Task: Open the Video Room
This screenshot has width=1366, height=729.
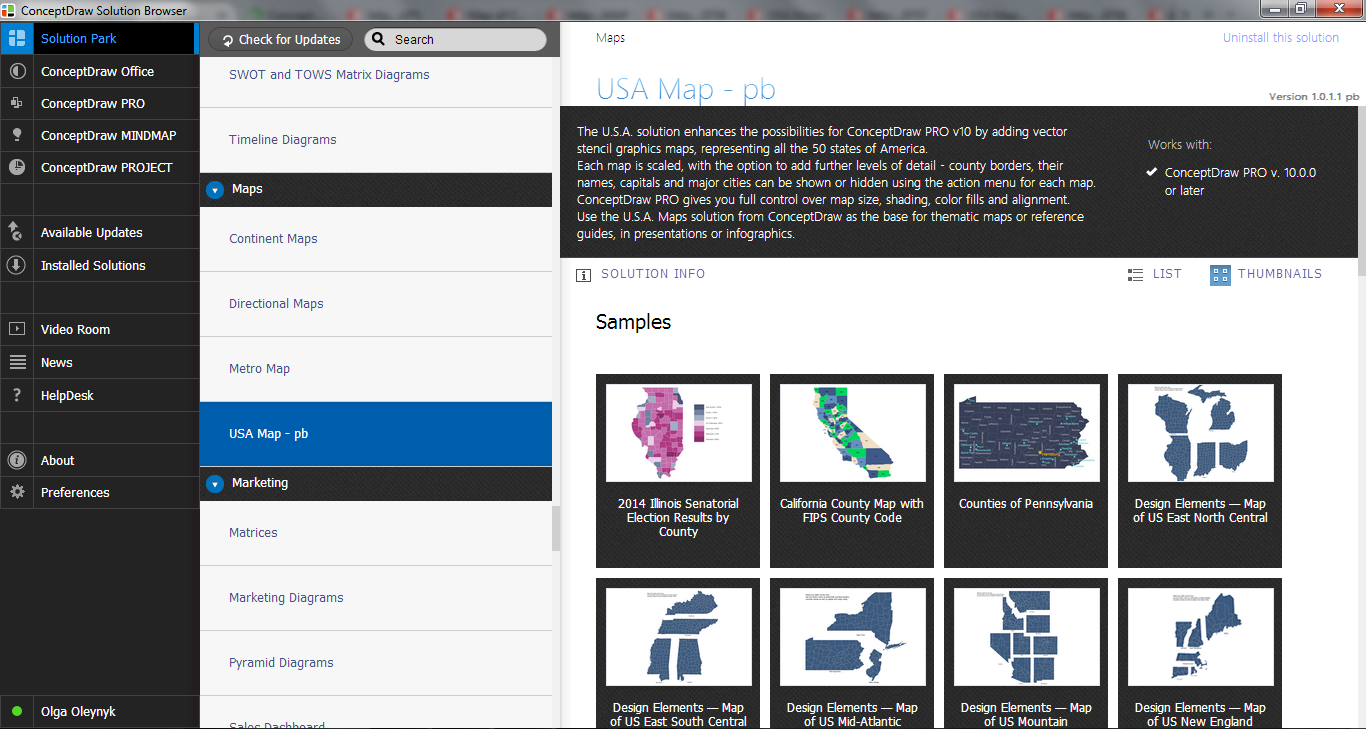Action: (98, 330)
